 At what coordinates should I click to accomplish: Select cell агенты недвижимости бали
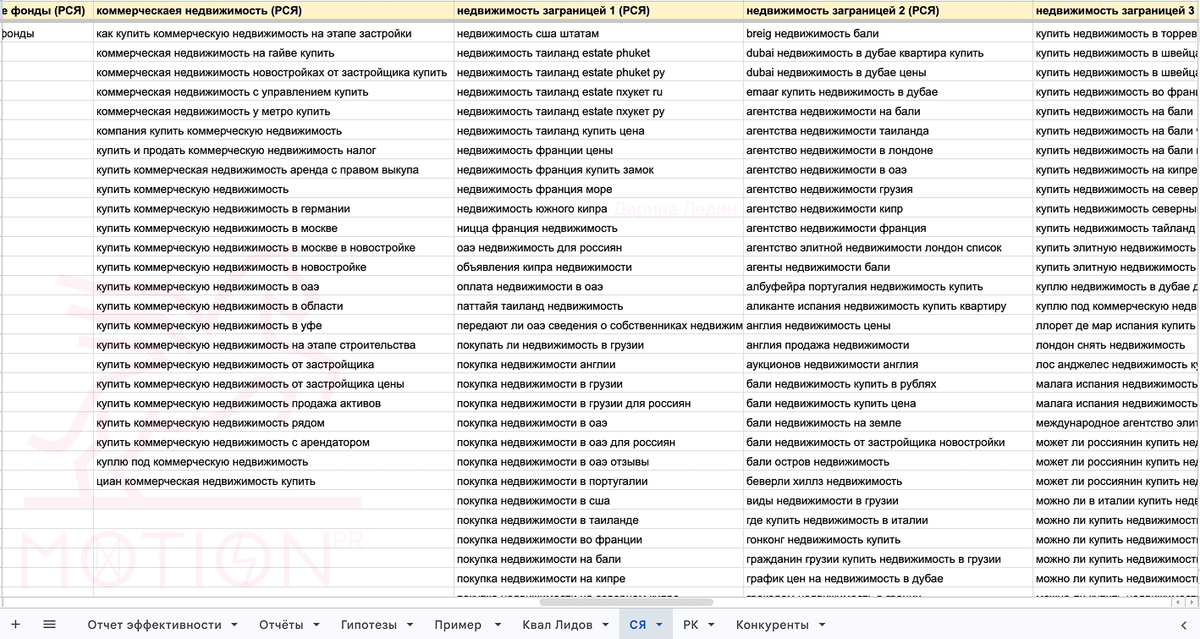[x=888, y=267]
